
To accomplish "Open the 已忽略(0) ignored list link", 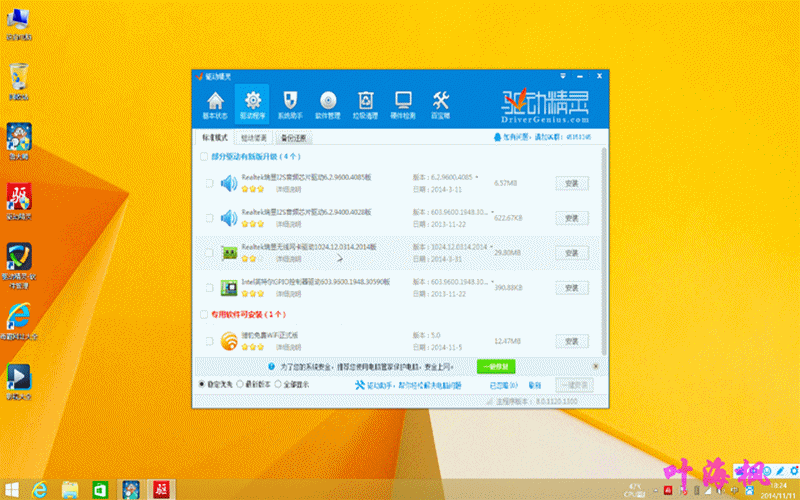I will click(x=504, y=386).
